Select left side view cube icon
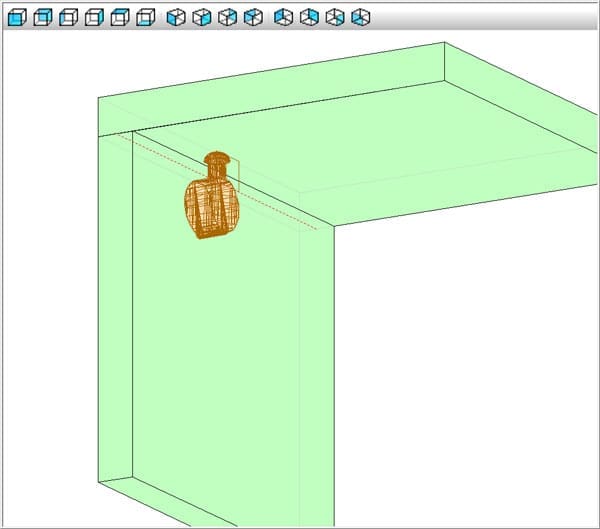The width and height of the screenshot is (600, 529). point(68,17)
